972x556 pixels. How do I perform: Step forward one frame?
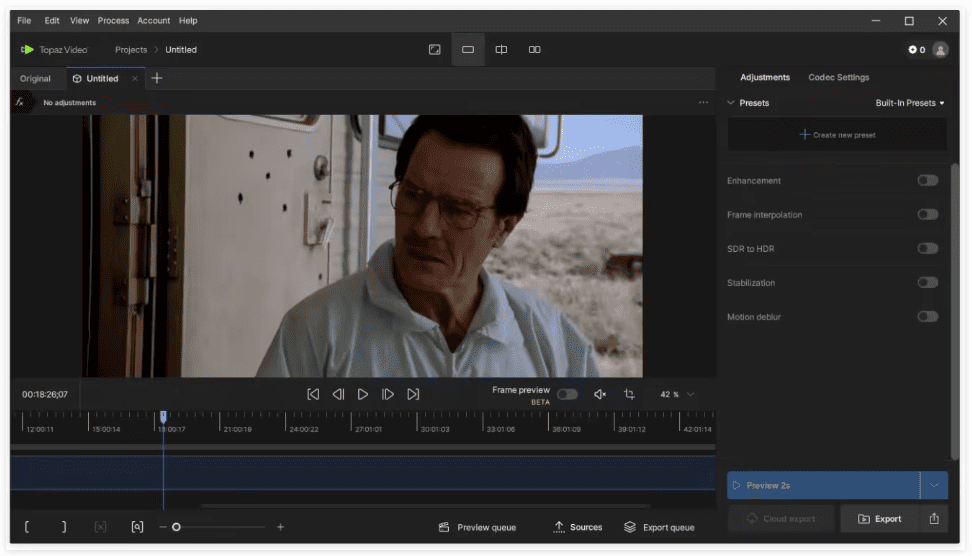[387, 394]
